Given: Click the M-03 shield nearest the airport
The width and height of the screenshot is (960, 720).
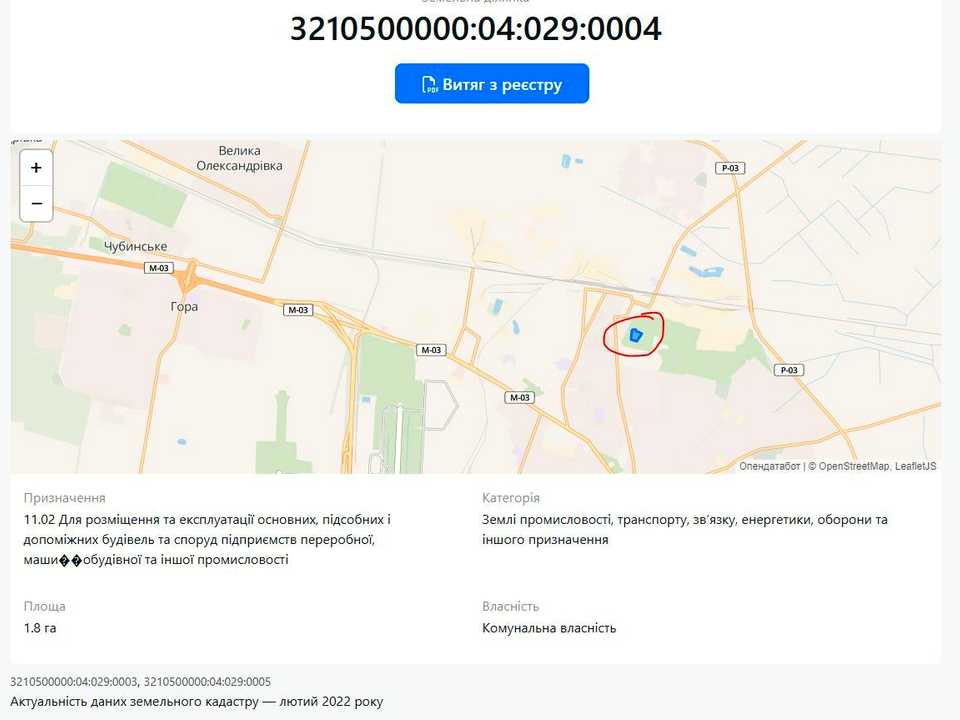Looking at the screenshot, I should coord(431,350).
